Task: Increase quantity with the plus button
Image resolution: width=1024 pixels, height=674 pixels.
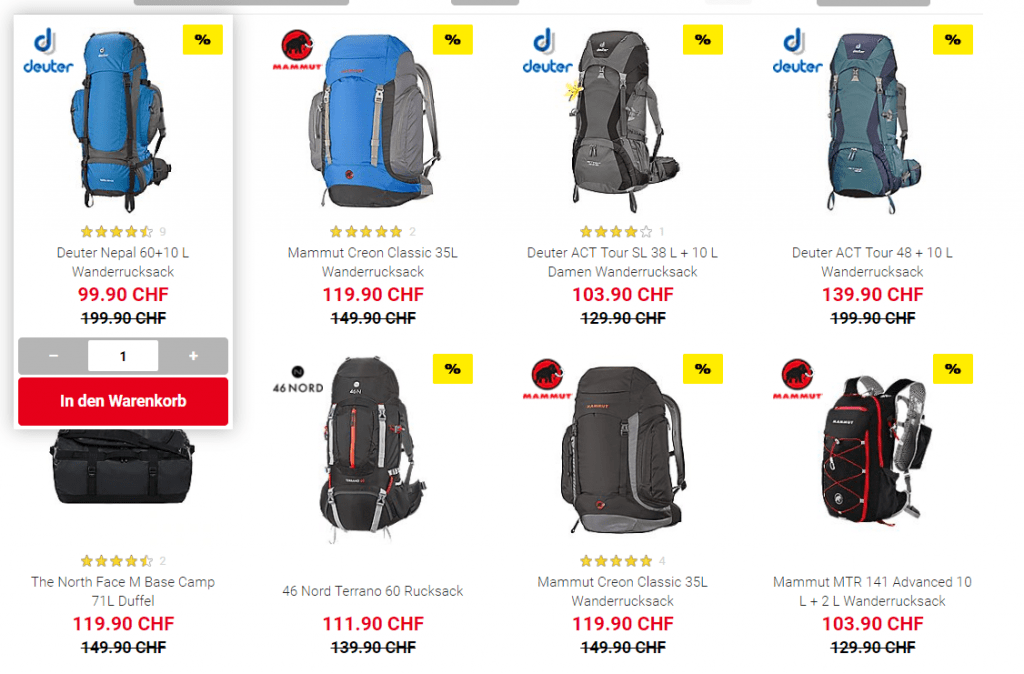Action: (x=193, y=356)
